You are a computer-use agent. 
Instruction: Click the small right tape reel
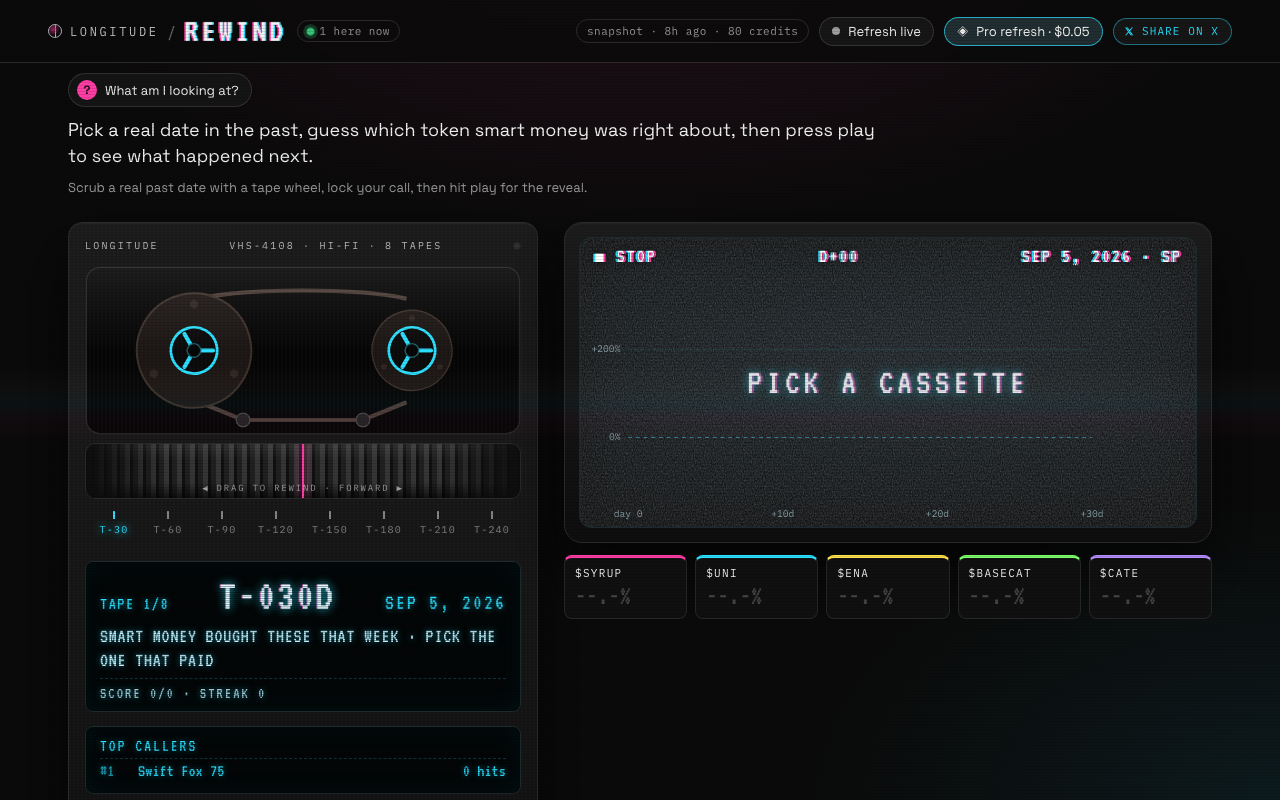[412, 350]
